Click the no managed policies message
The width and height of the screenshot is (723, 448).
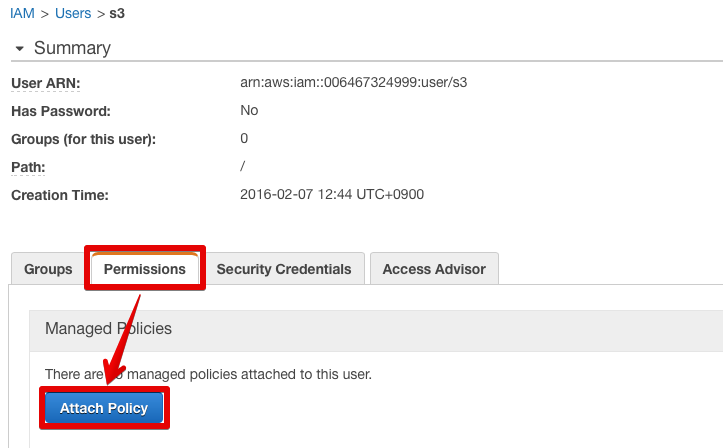tap(208, 374)
